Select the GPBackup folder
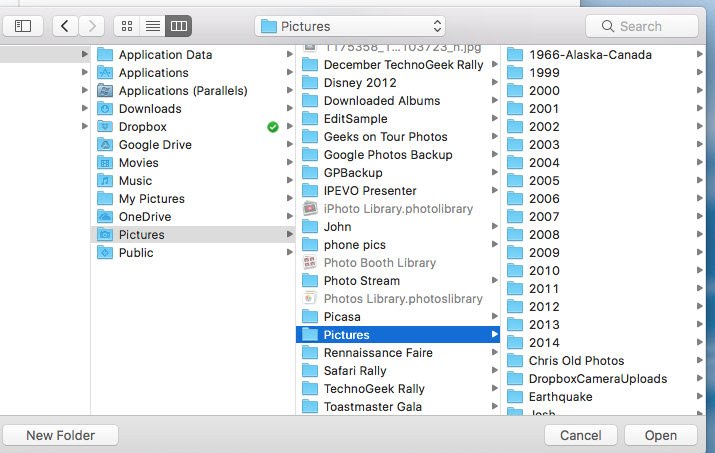Screen dimensions: 715x453 (398, 172)
